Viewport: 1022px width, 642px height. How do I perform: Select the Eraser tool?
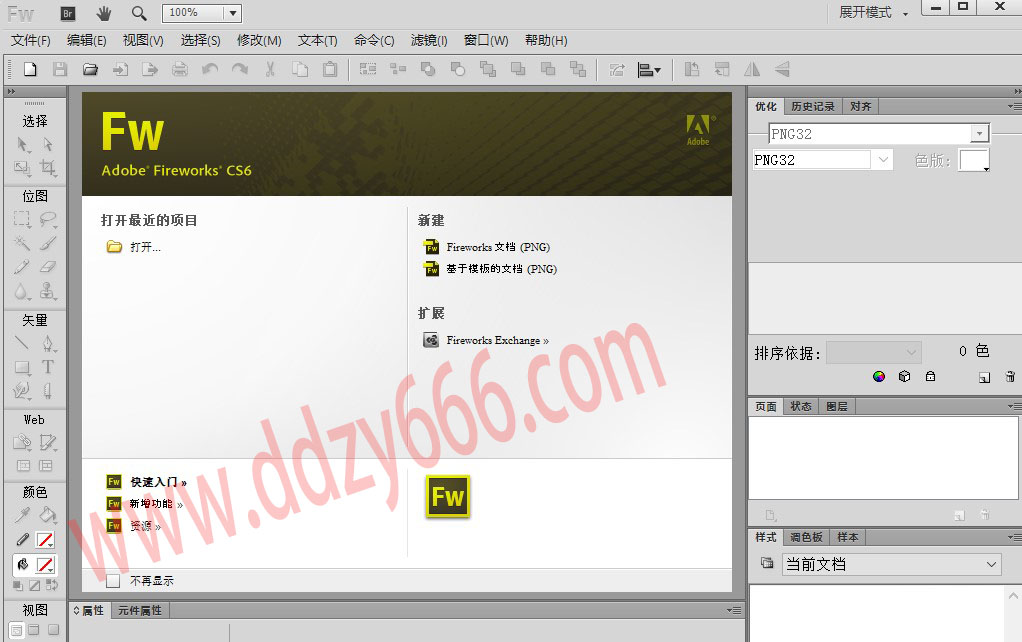pos(48,267)
